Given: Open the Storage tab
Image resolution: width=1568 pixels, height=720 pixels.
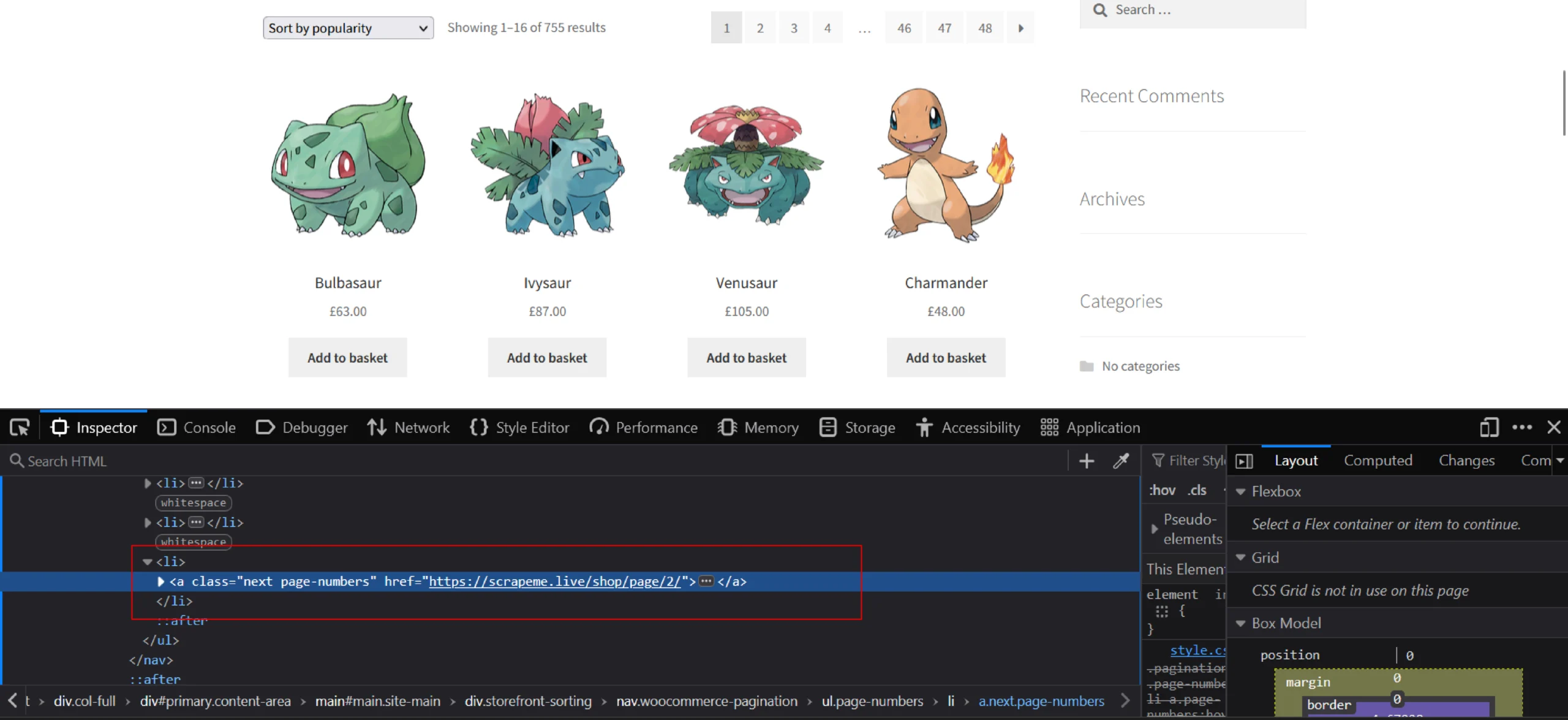Looking at the screenshot, I should coord(858,427).
